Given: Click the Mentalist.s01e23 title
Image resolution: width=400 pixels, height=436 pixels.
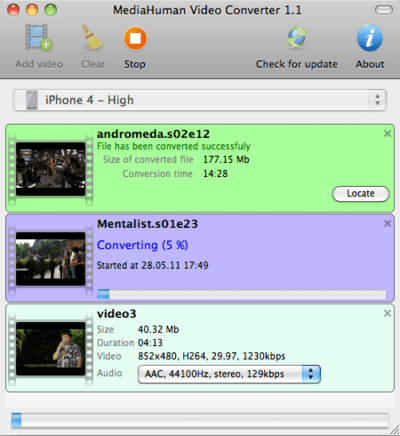Looking at the screenshot, I should (147, 224).
